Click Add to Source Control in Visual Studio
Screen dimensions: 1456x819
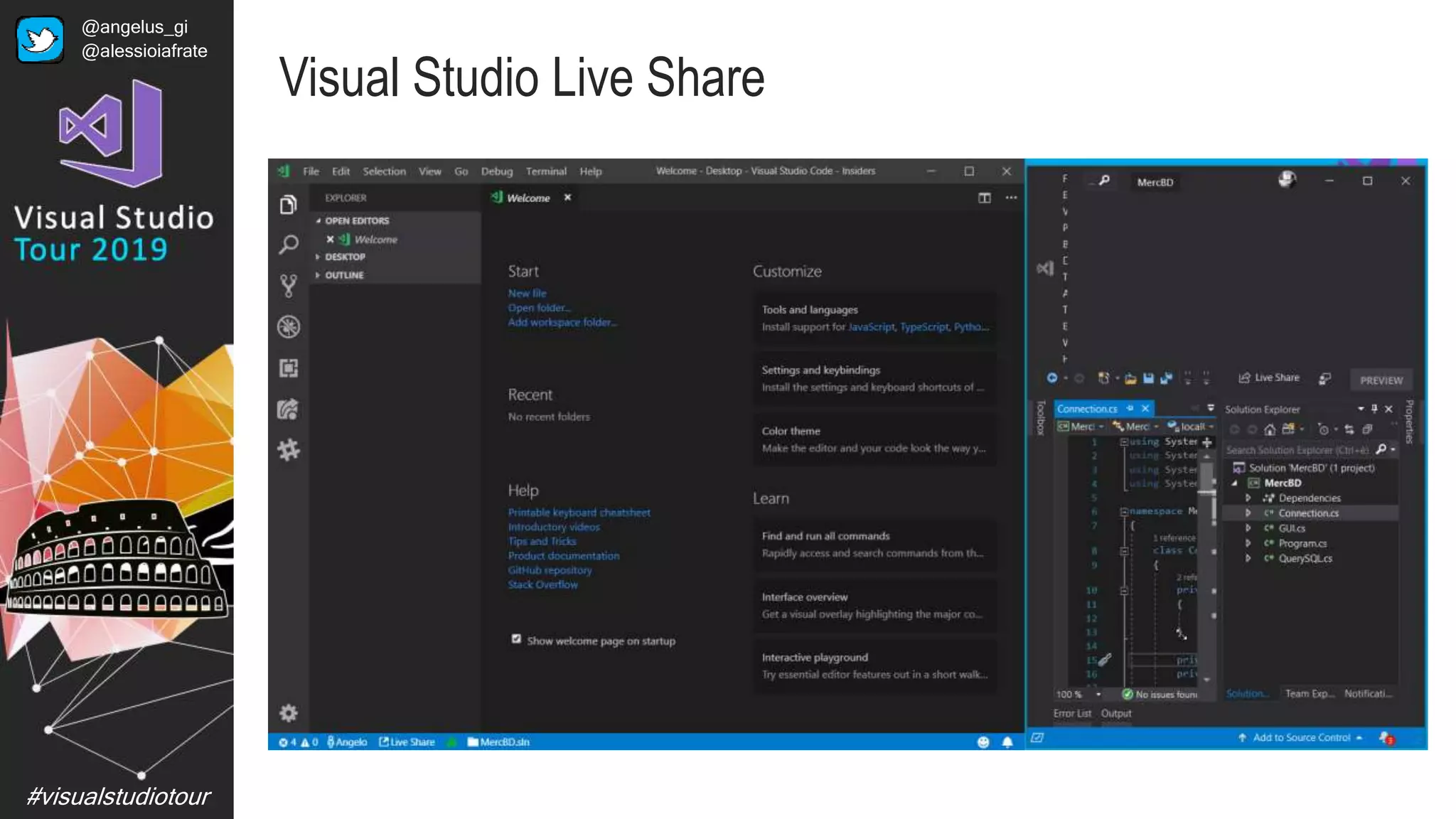(1301, 738)
